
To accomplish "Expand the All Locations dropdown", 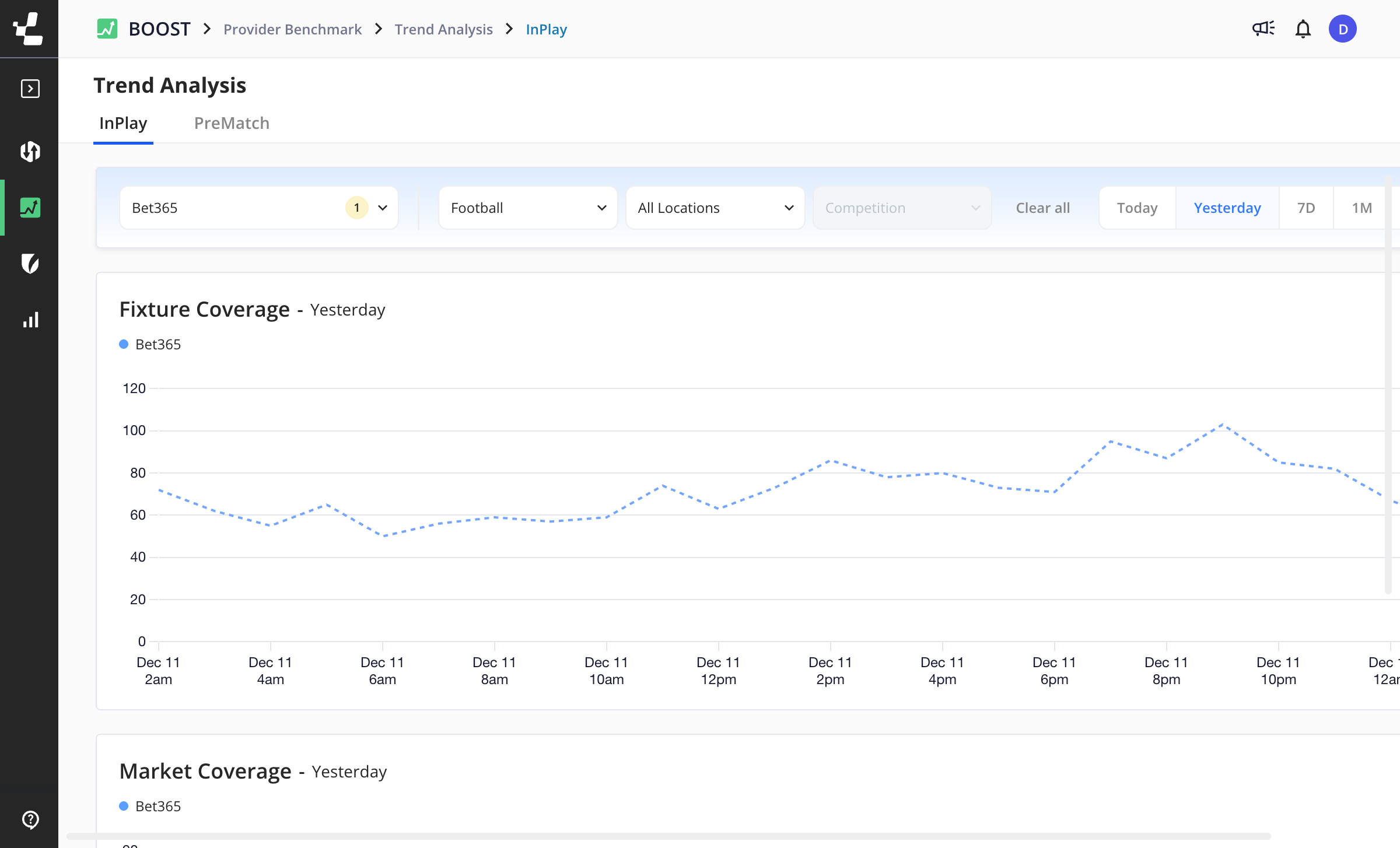I will pyautogui.click(x=715, y=208).
